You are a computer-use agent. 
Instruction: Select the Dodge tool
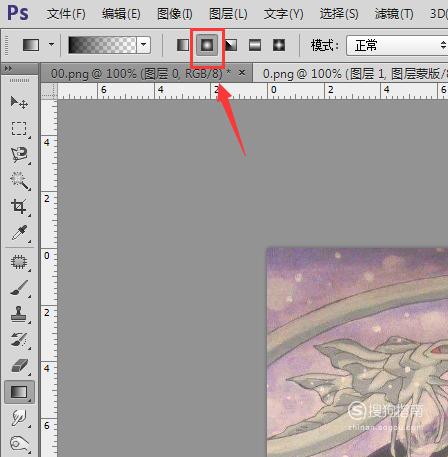(19, 443)
